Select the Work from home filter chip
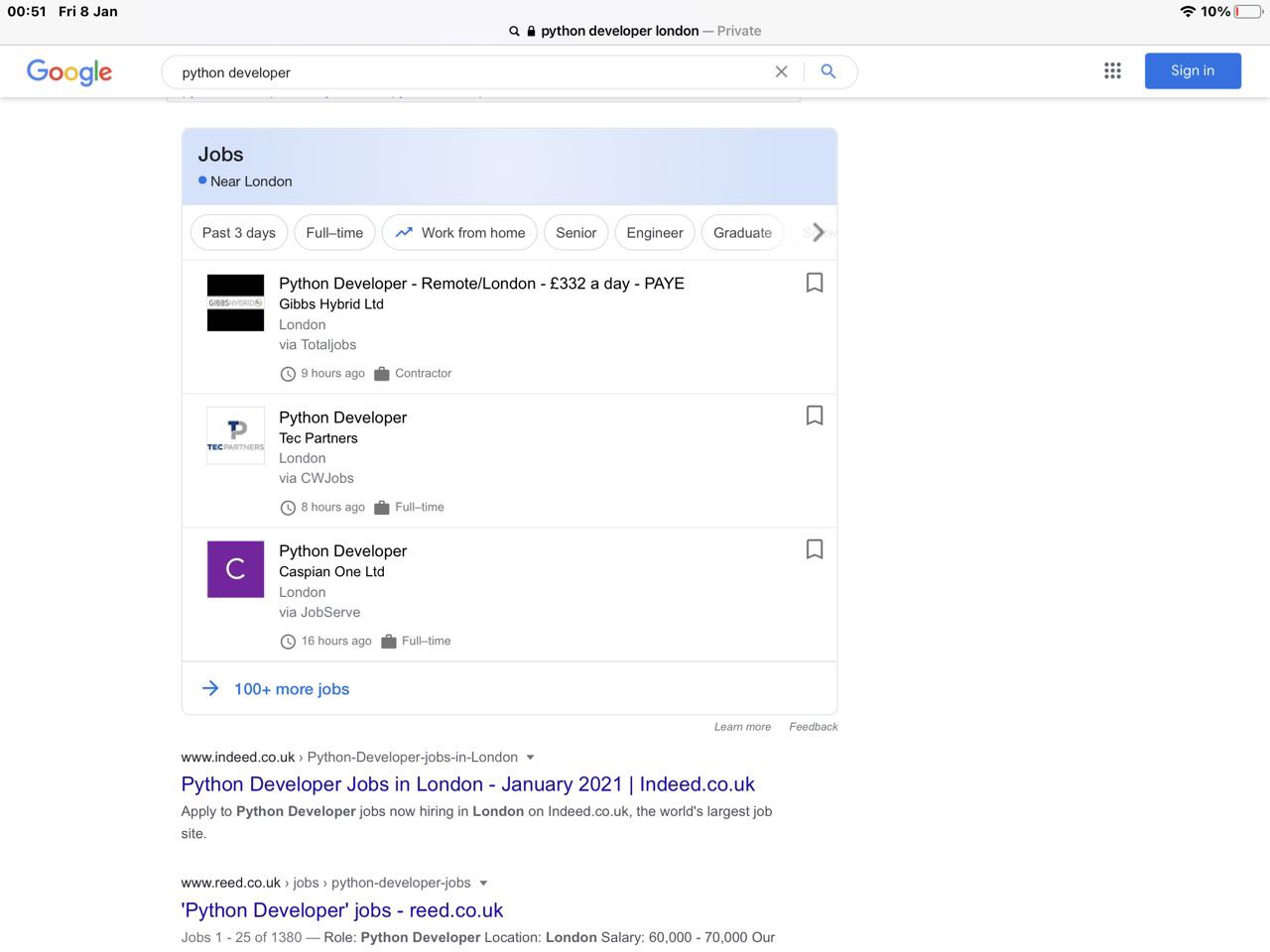This screenshot has width=1270, height=952. 459,233
